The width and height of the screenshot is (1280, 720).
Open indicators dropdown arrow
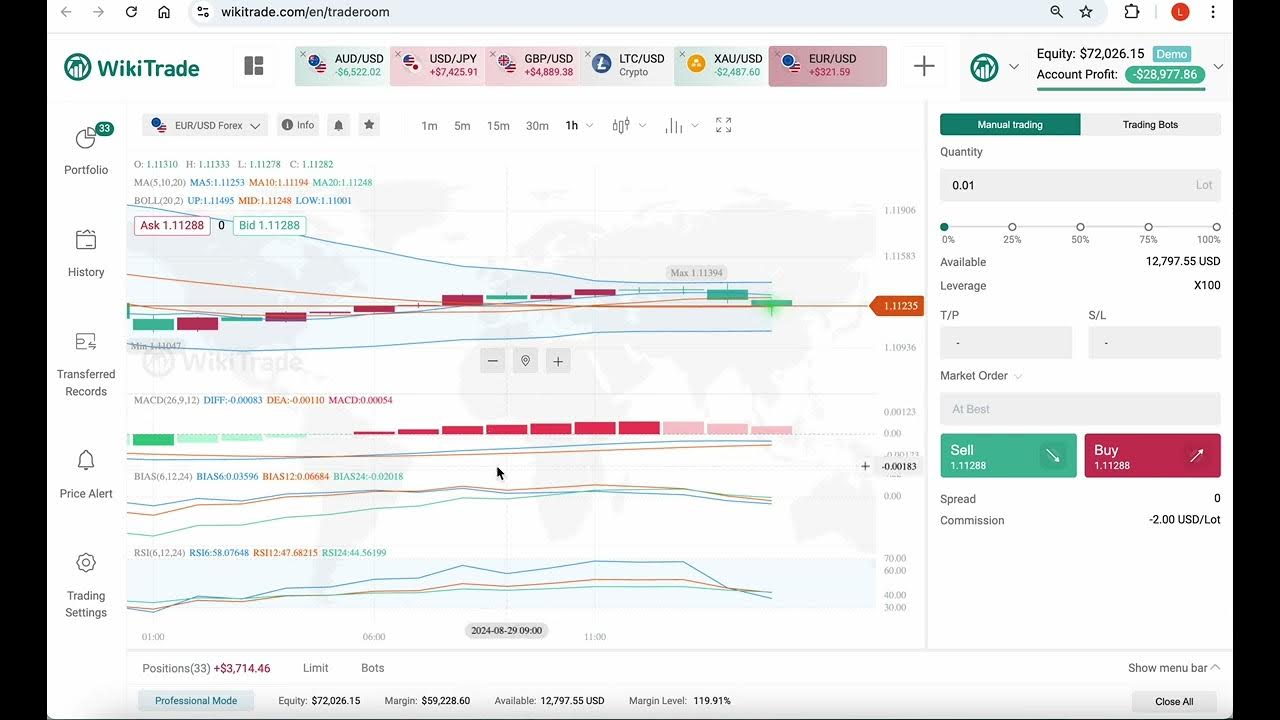[695, 125]
